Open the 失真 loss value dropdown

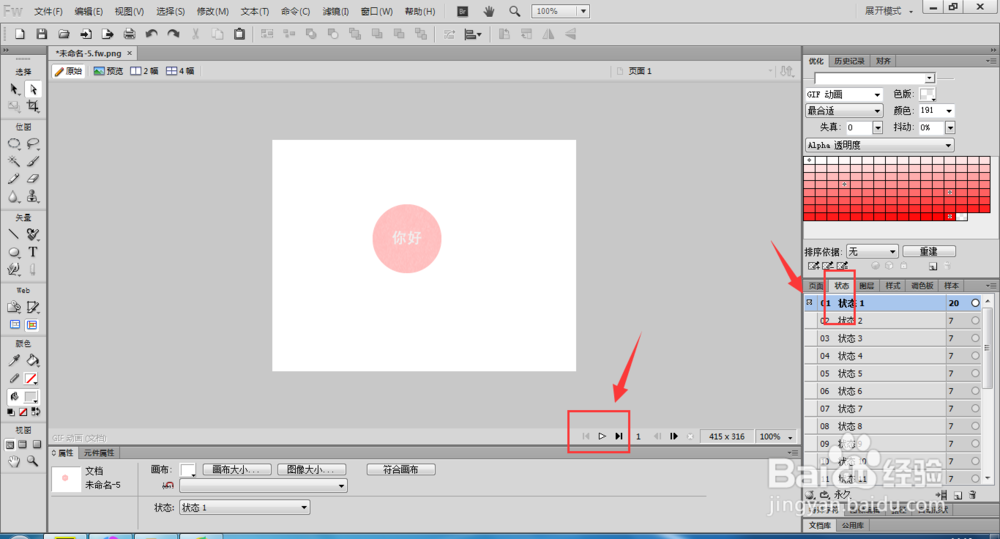[878, 128]
